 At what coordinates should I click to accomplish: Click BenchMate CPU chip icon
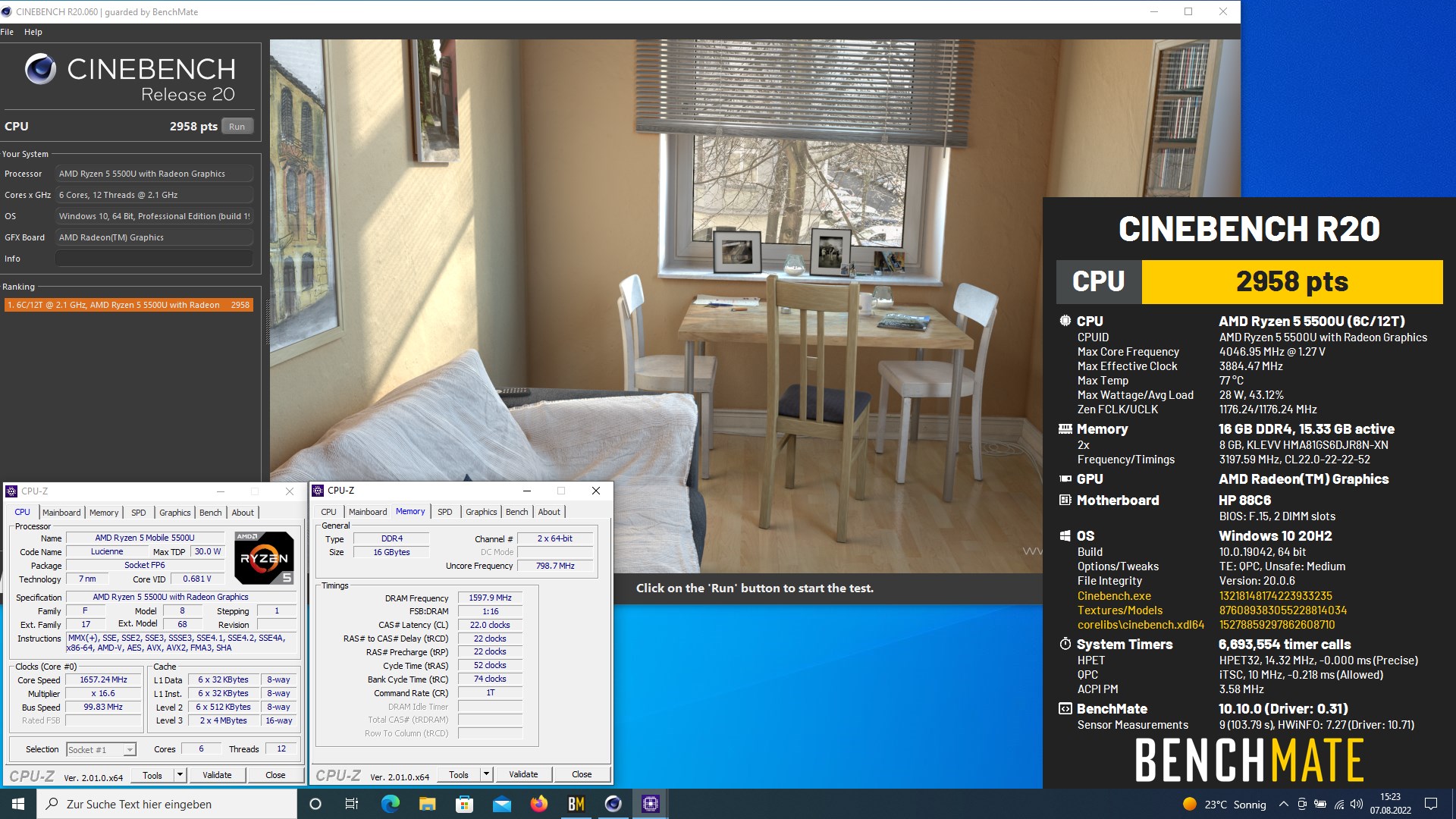pos(1065,321)
